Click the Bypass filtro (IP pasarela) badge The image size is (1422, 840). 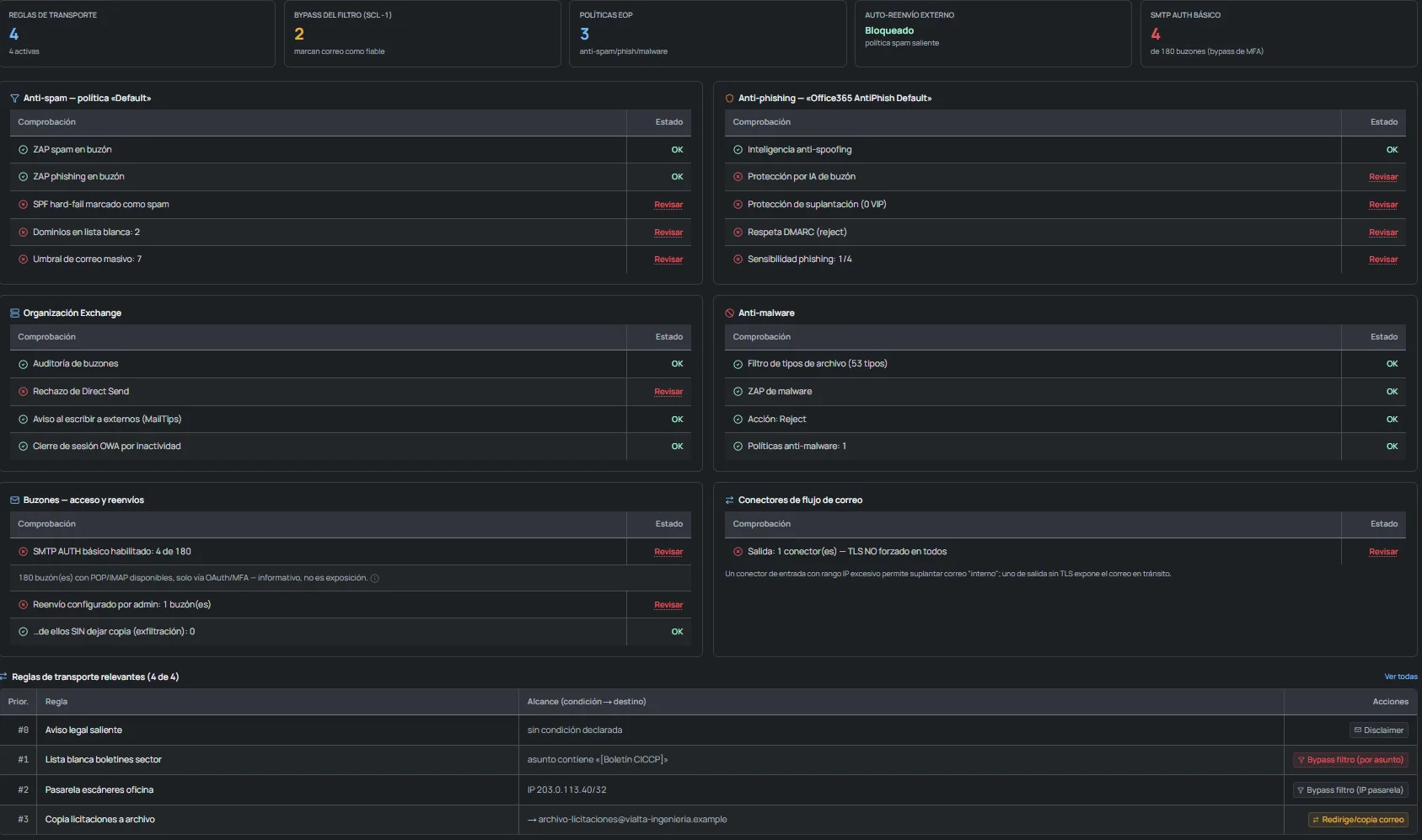[1350, 790]
